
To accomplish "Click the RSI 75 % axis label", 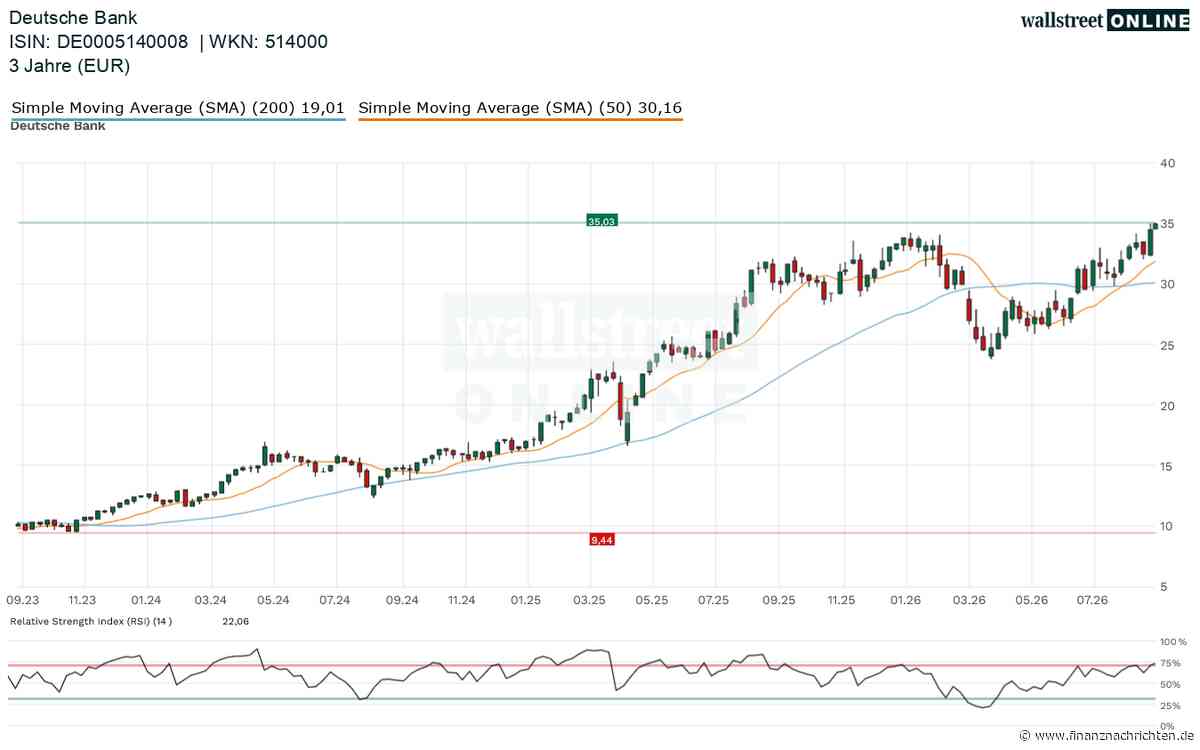I will point(1172,663).
